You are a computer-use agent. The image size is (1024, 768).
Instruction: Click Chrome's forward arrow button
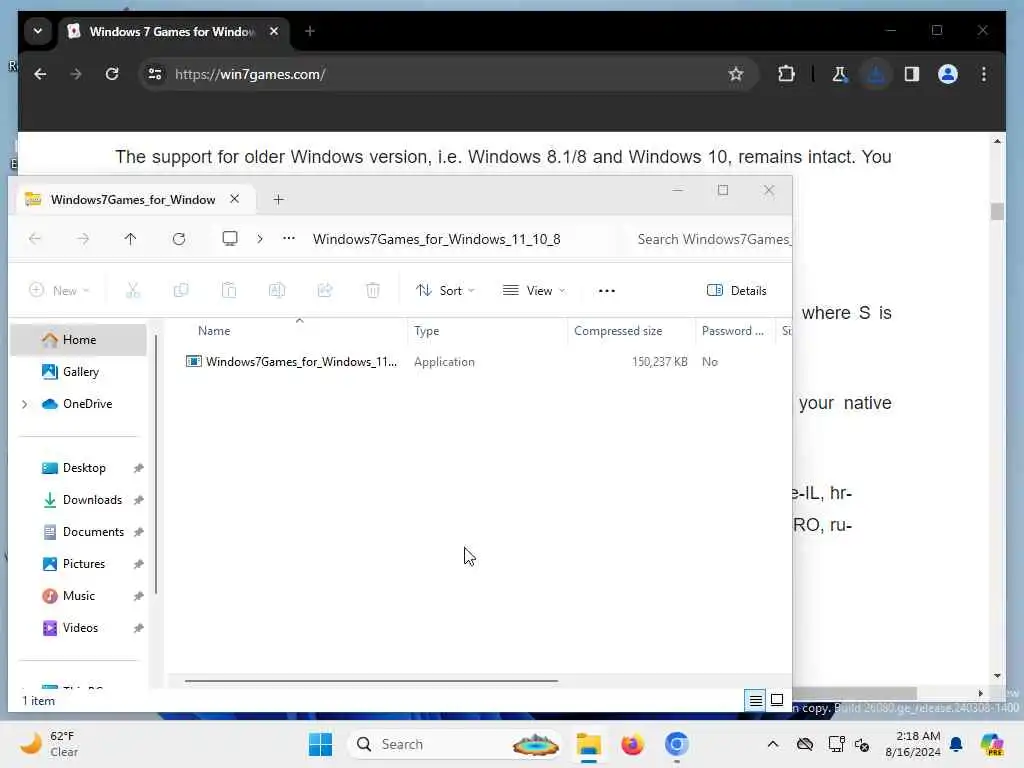pos(76,74)
